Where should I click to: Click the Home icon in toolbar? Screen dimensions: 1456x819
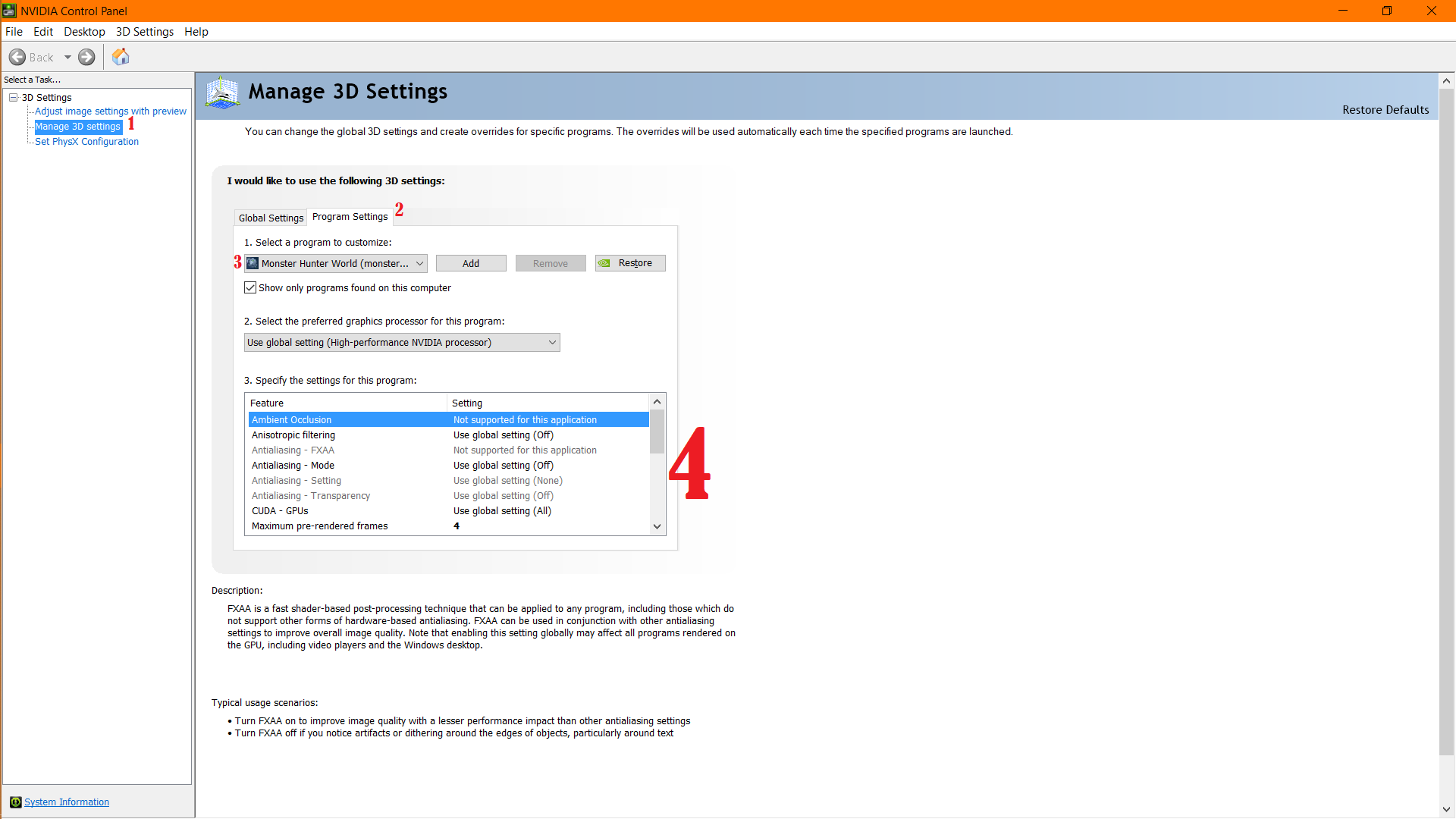point(121,57)
